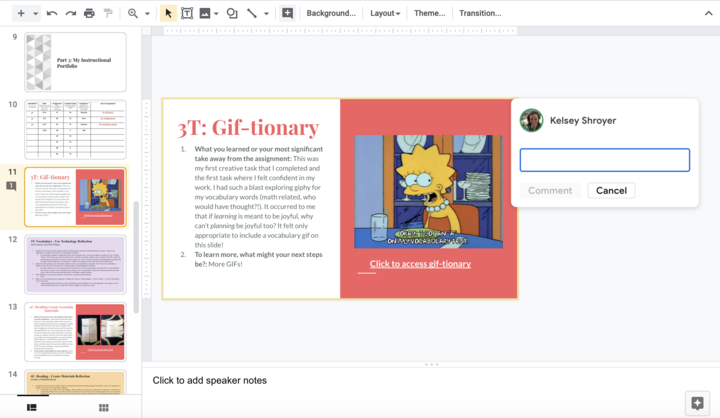Select slide 9 thumbnail Instructional Portfolio
Viewport: 720px width, 418px height.
[75, 62]
